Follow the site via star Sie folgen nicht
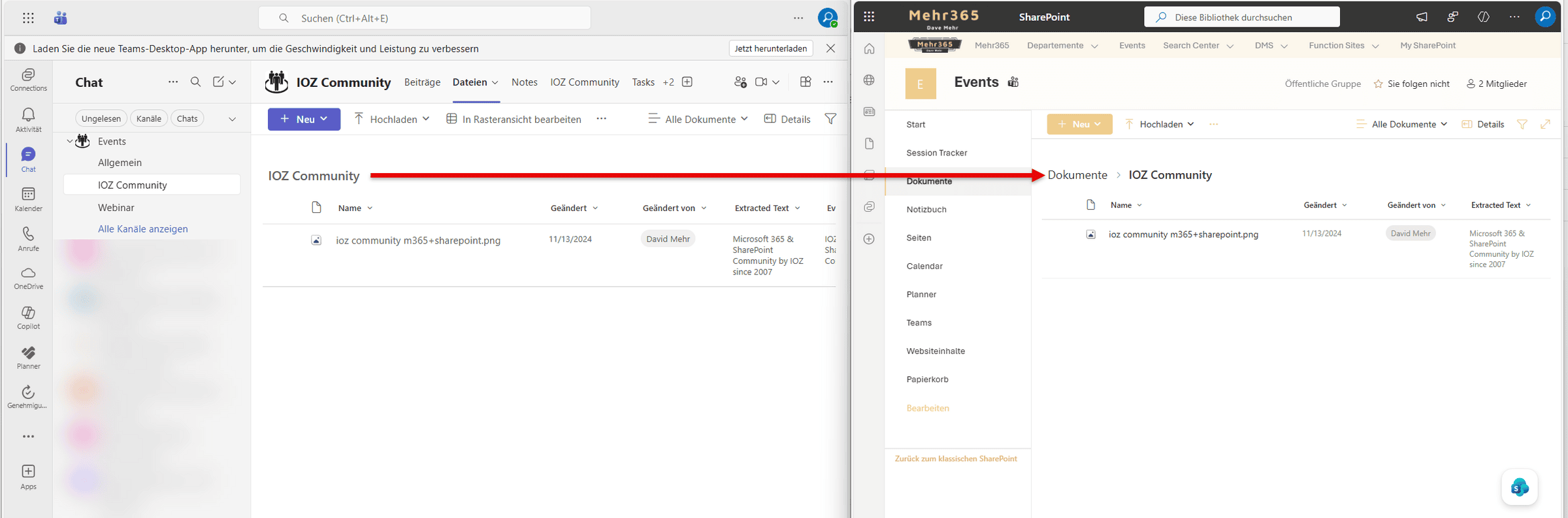 (1411, 84)
